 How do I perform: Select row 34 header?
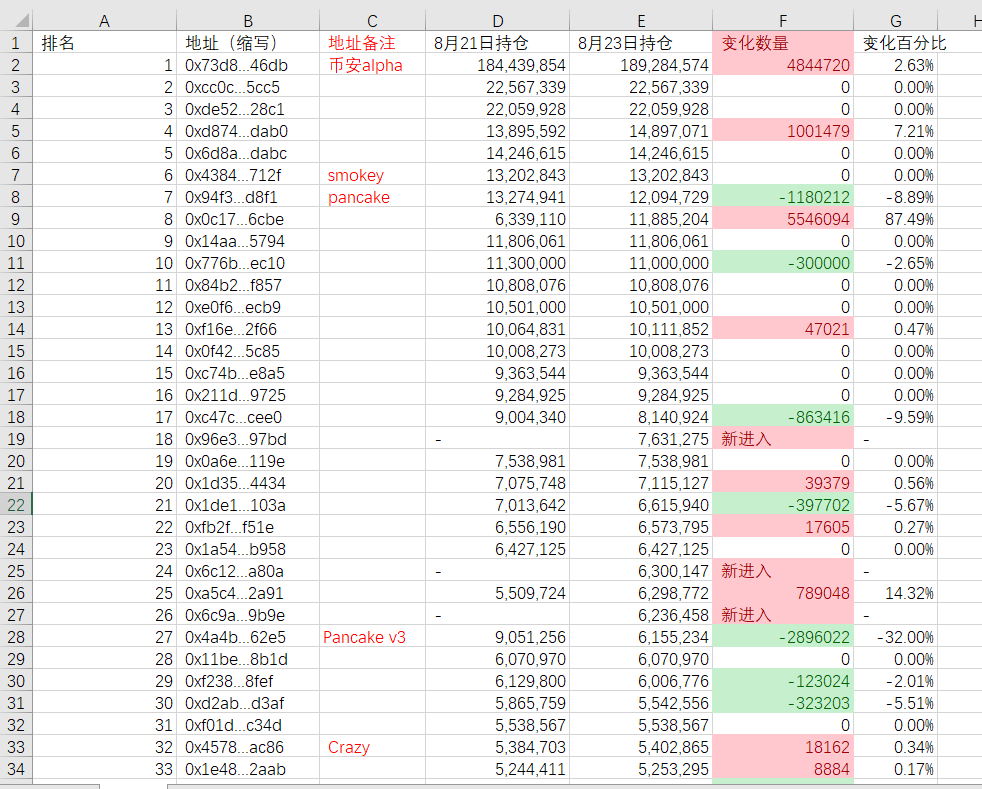[x=16, y=769]
